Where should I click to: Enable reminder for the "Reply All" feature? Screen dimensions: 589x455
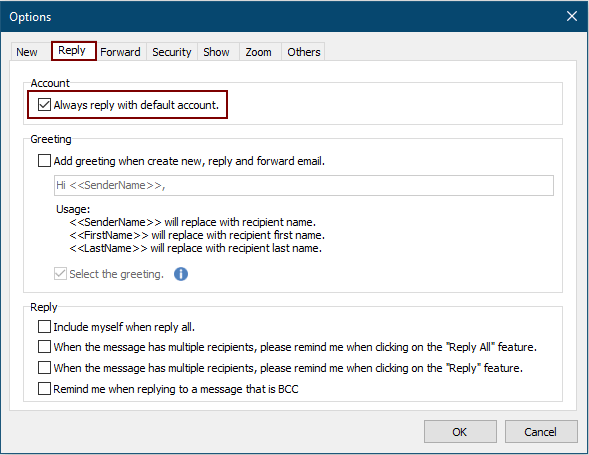point(44,346)
